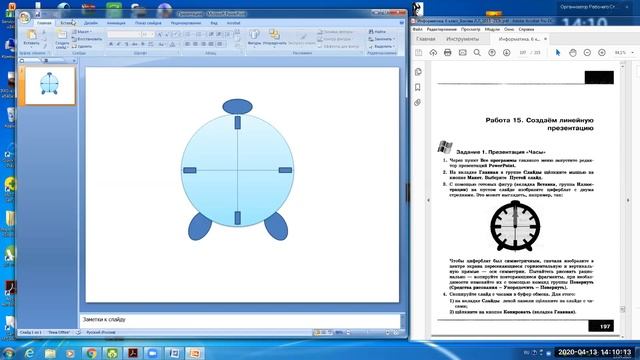This screenshot has width=640, height=360.
Task: Toggle italic formatting in the Font group
Action: (x=118, y=44)
